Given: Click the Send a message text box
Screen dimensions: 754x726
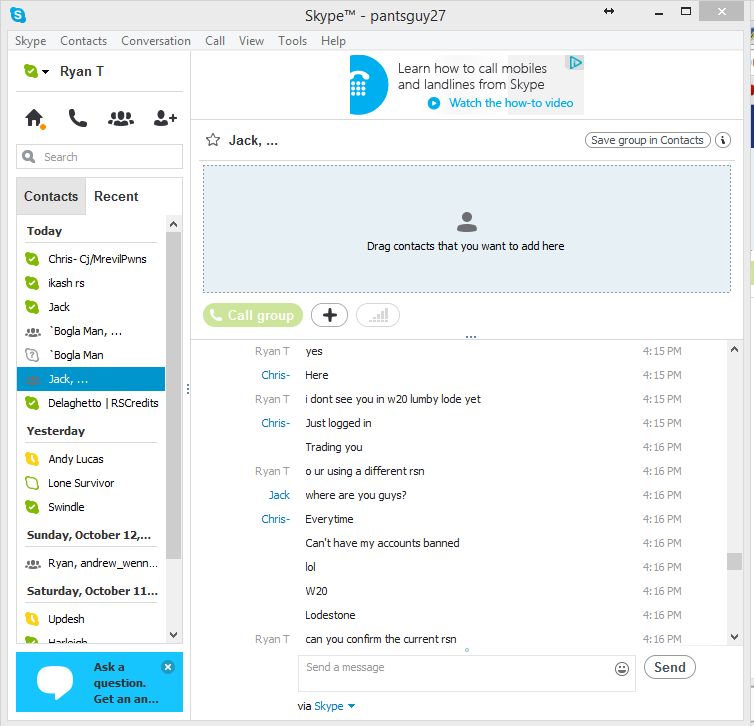Looking at the screenshot, I should [x=466, y=673].
